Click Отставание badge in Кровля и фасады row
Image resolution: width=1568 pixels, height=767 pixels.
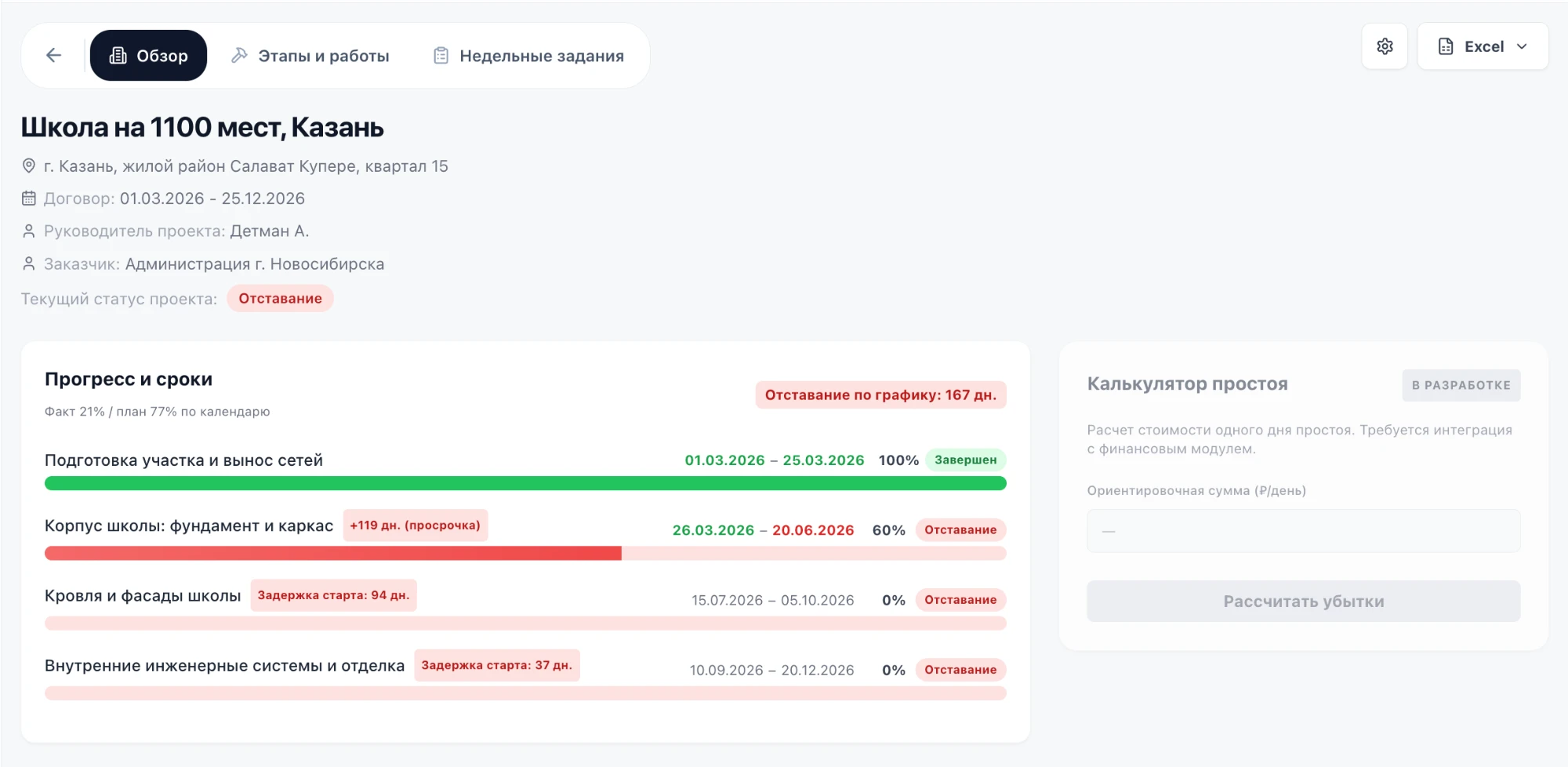960,600
